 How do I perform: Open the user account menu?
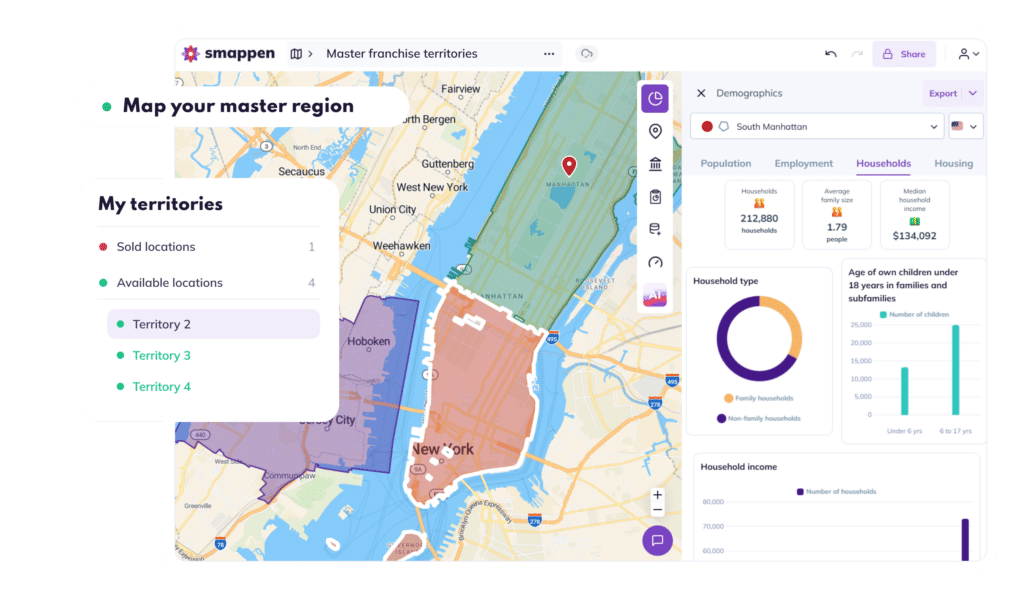pyautogui.click(x=968, y=54)
